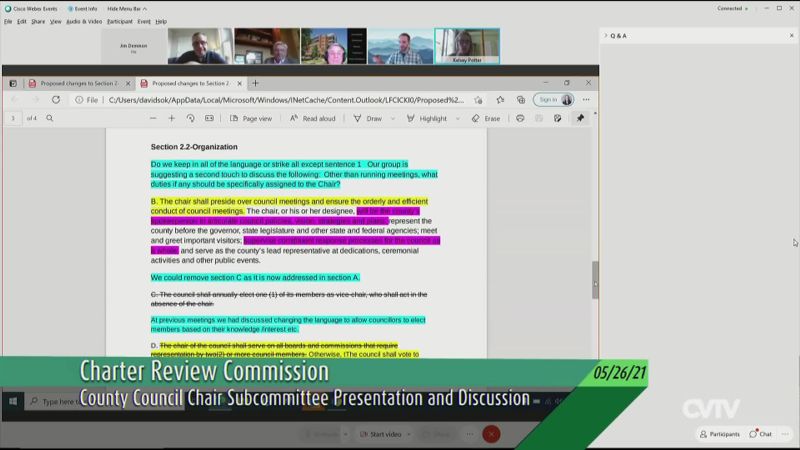This screenshot has height=450, width=800.
Task: Open the Audio & Video menu
Action: click(84, 21)
